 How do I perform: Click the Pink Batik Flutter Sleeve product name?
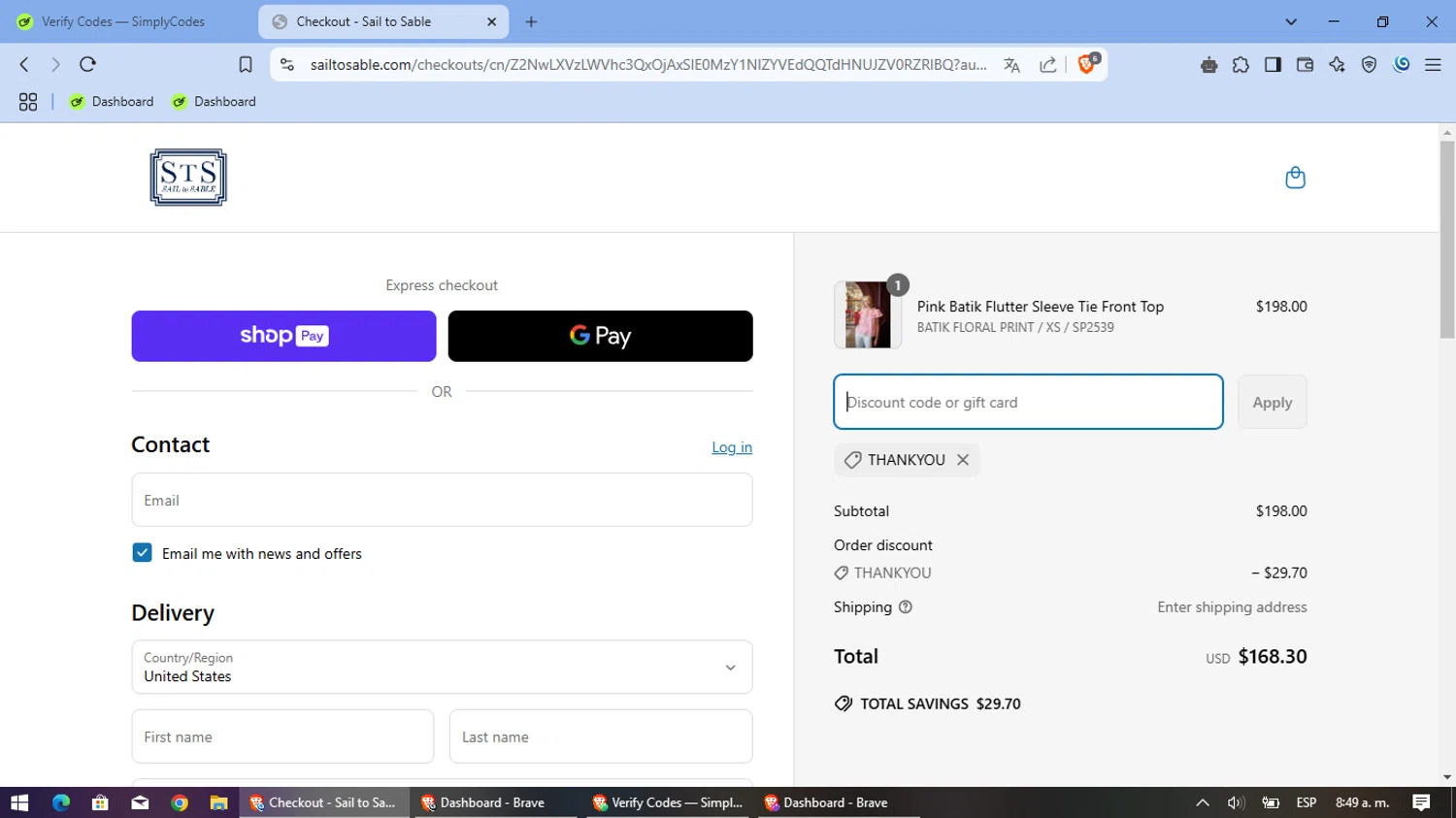[x=1040, y=307]
